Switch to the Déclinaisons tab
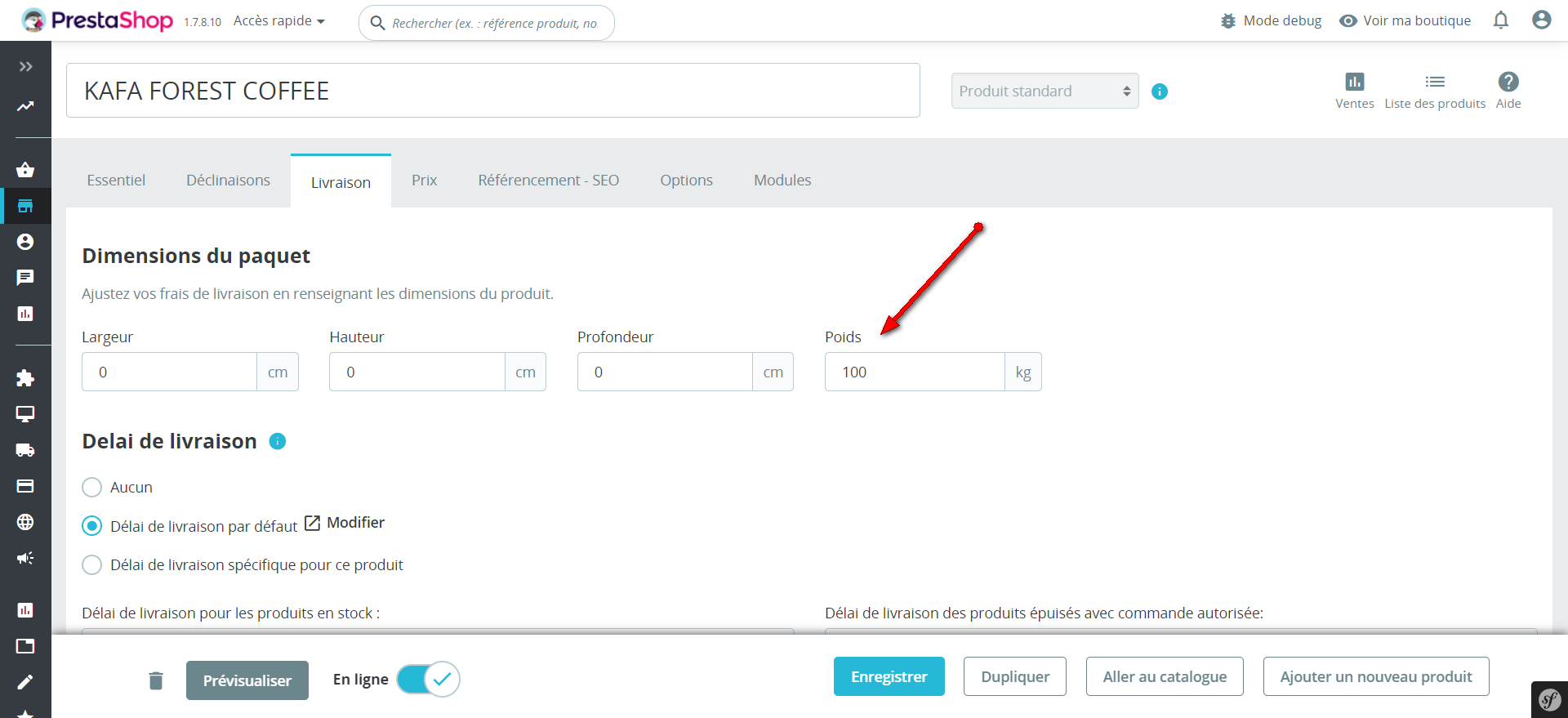Viewport: 1568px width, 718px height. pos(228,181)
